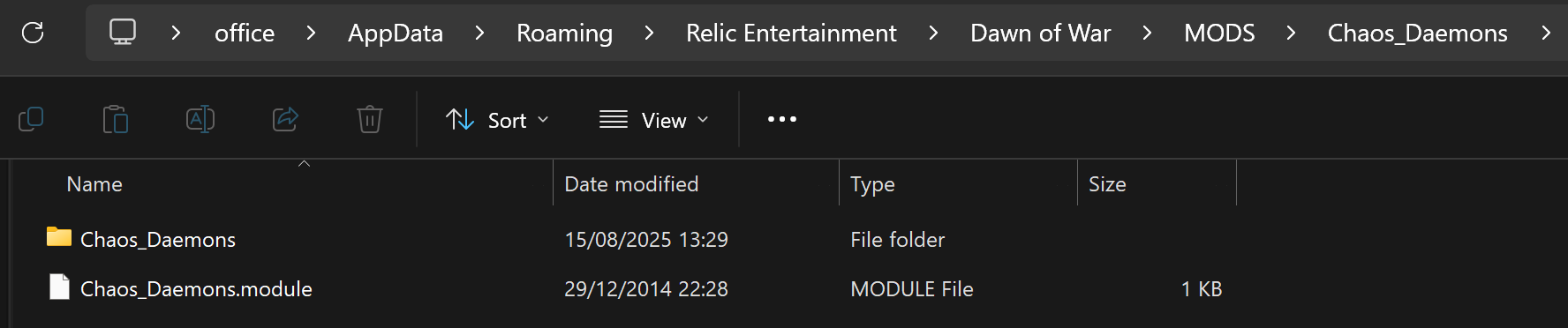Expand chevron after Chaos_Daemons breadcrumb
This screenshot has height=328, width=1568.
(1546, 34)
